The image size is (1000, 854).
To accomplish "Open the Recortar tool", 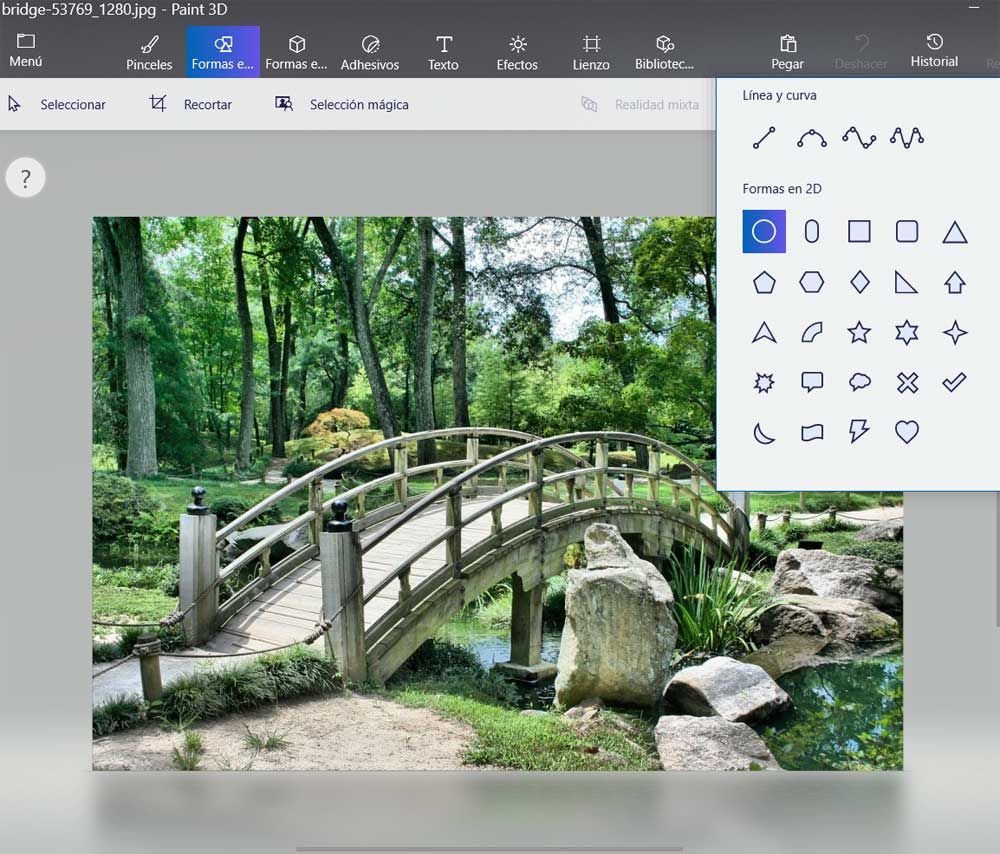I will tap(191, 104).
